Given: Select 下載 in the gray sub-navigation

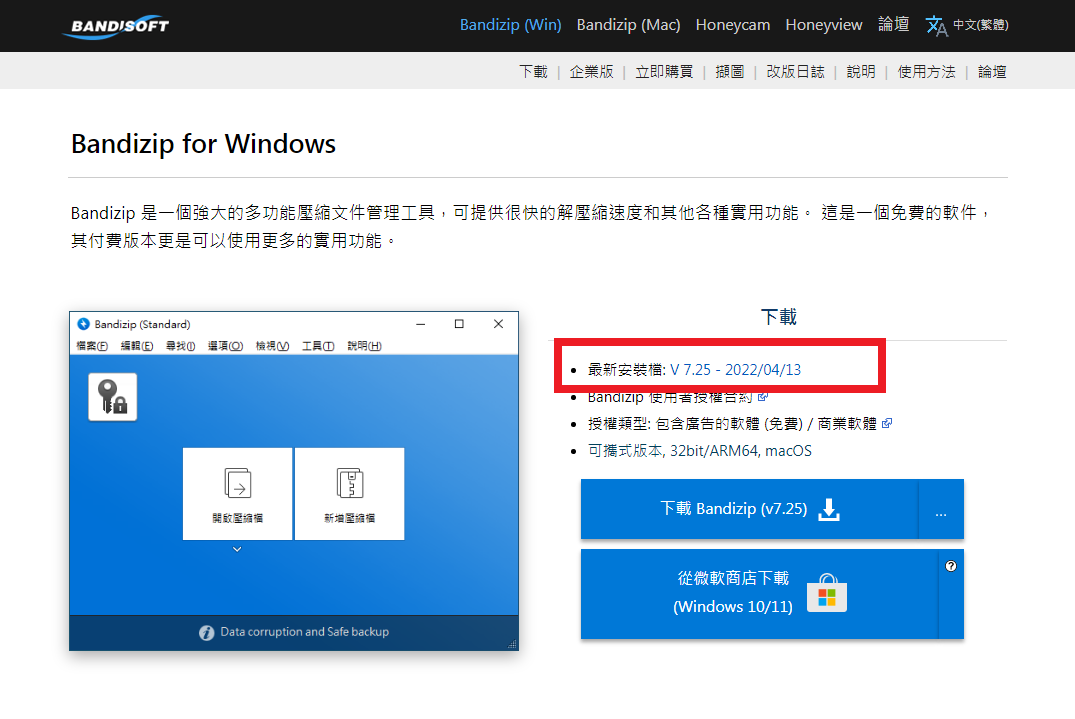Looking at the screenshot, I should coord(533,72).
